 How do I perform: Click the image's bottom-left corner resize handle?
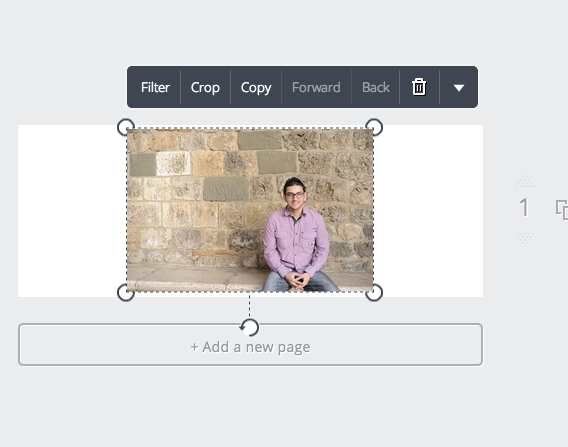point(126,292)
